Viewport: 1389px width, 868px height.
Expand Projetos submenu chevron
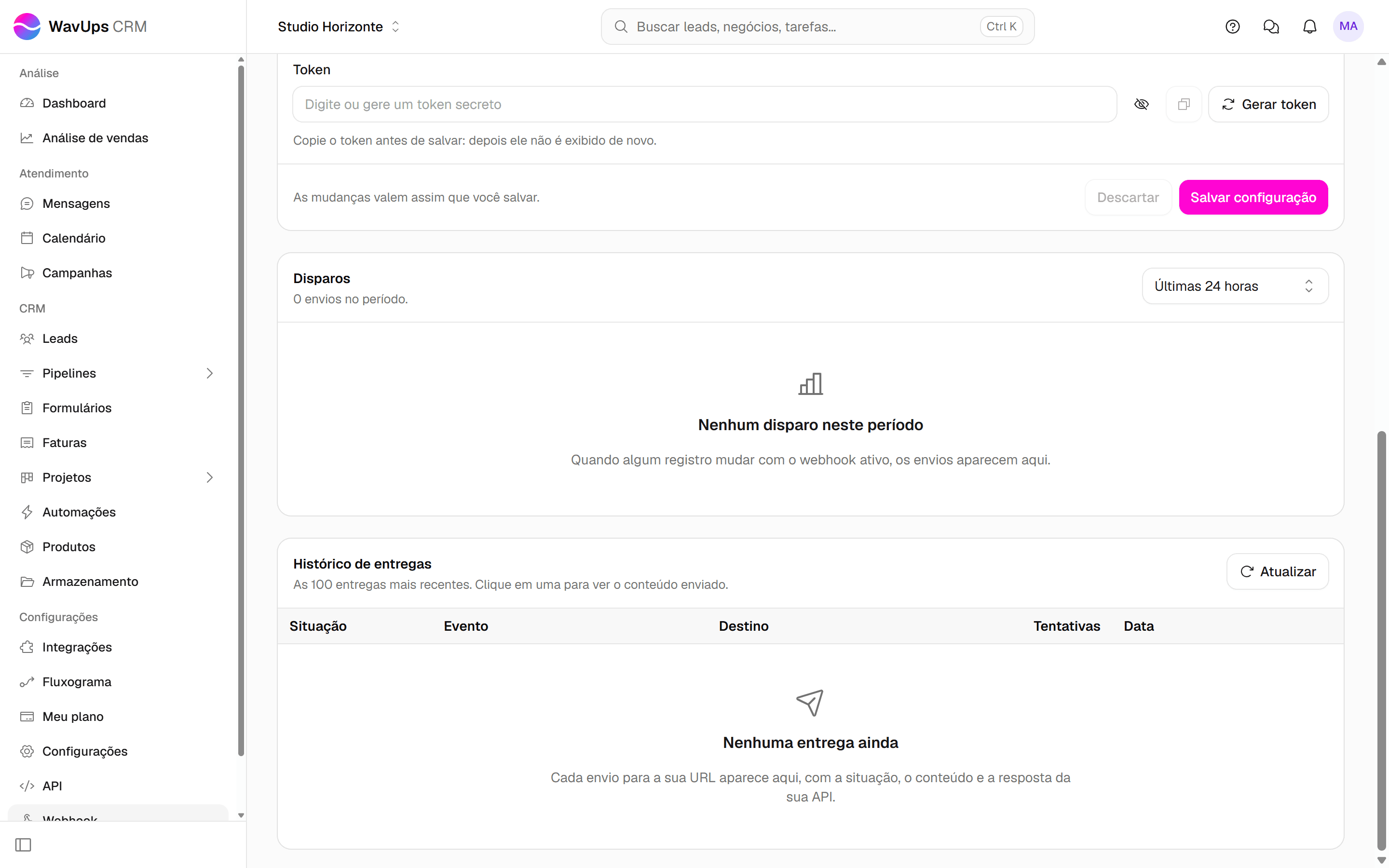209,477
